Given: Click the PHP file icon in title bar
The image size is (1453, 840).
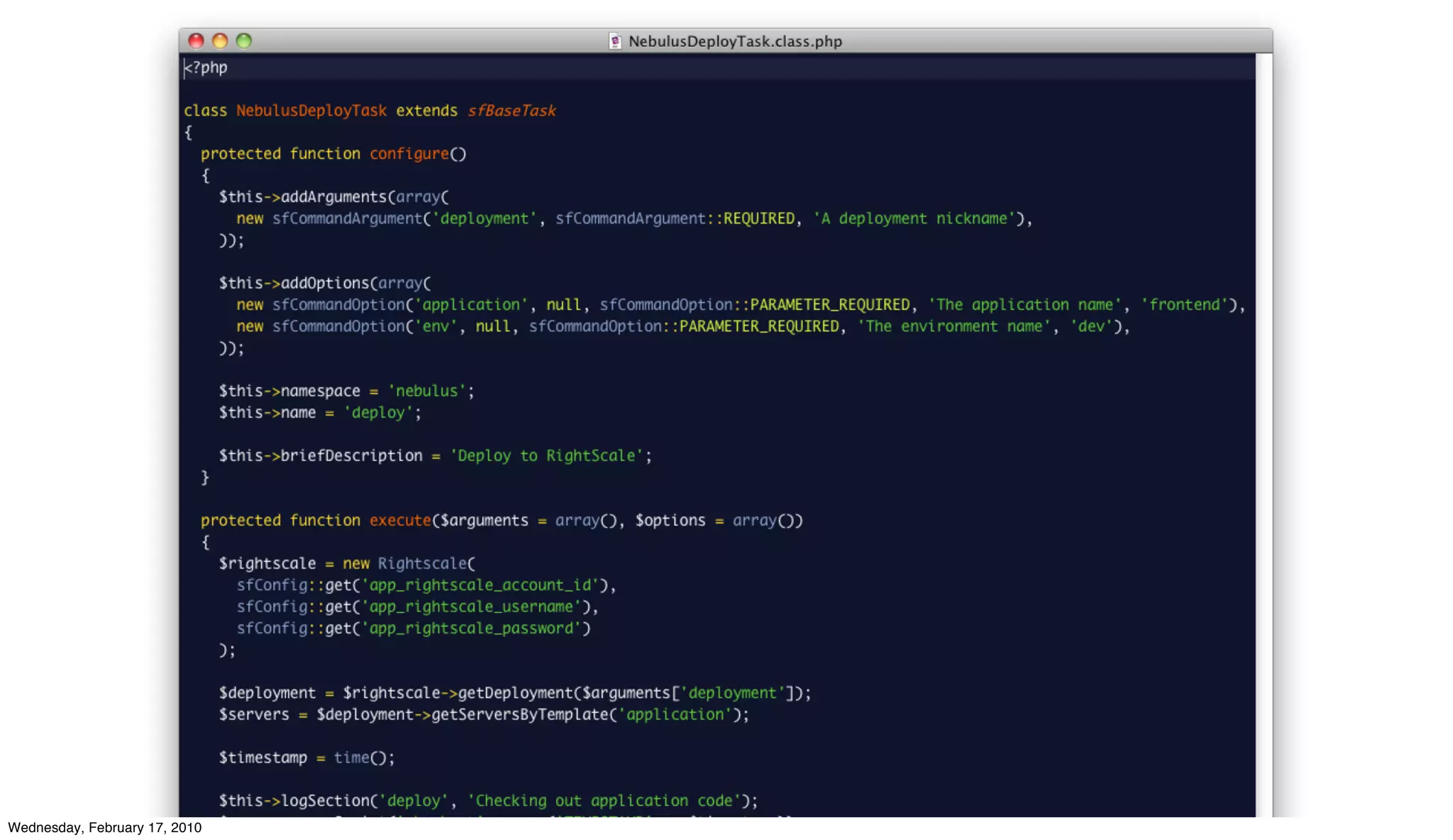Looking at the screenshot, I should point(615,41).
